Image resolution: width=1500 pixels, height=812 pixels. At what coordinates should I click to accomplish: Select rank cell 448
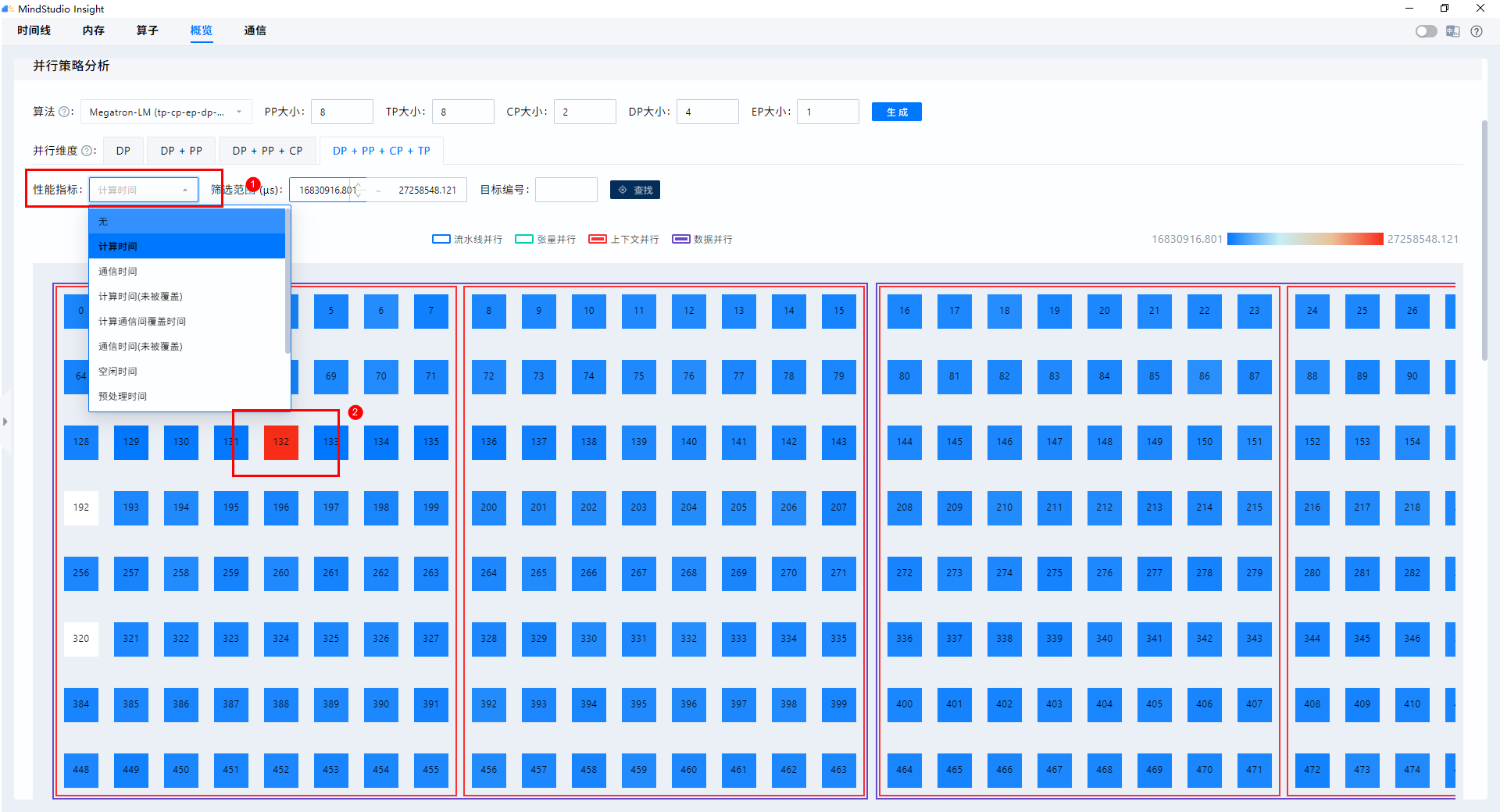tap(81, 770)
